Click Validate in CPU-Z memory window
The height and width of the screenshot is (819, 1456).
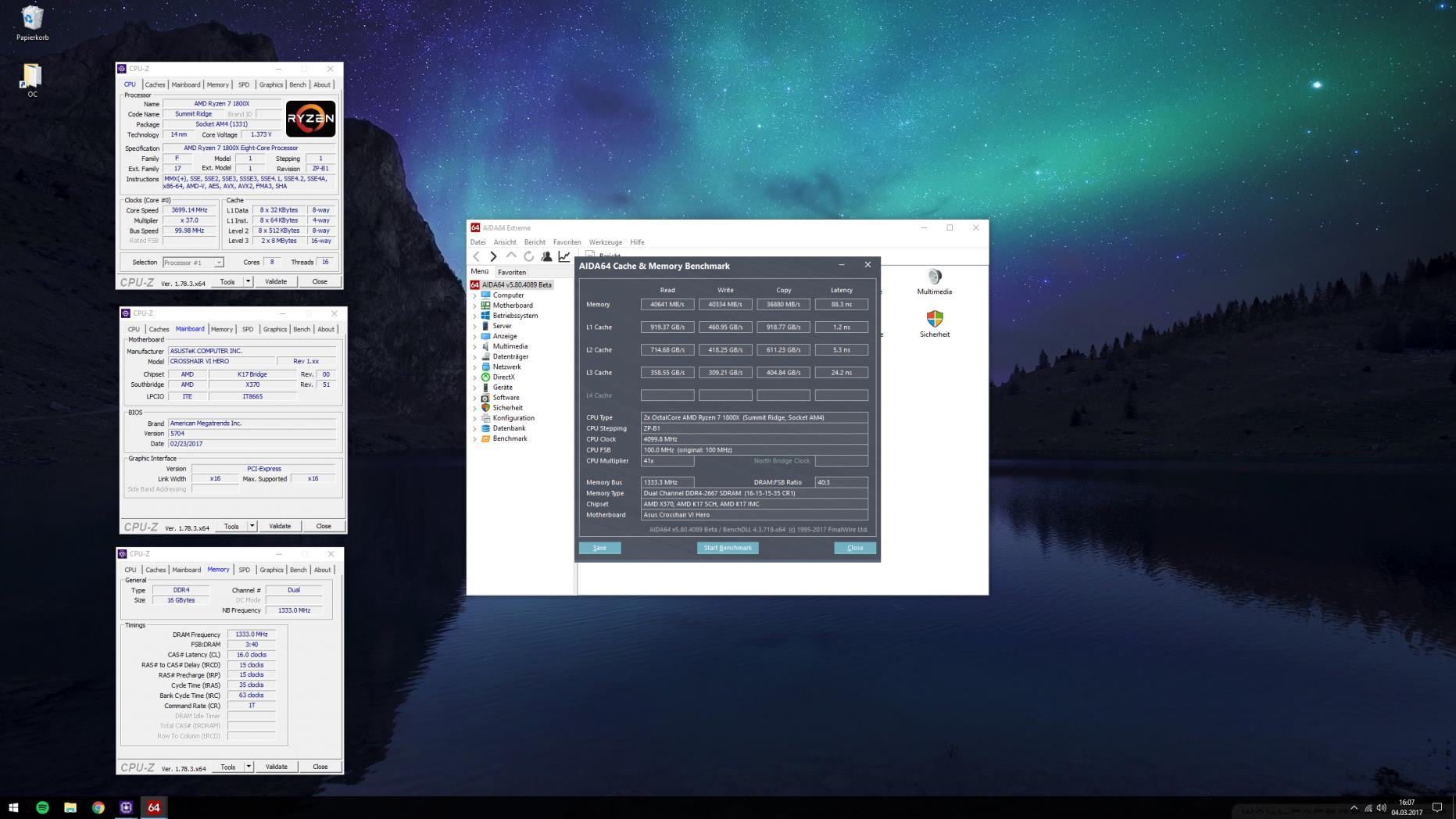[x=277, y=767]
